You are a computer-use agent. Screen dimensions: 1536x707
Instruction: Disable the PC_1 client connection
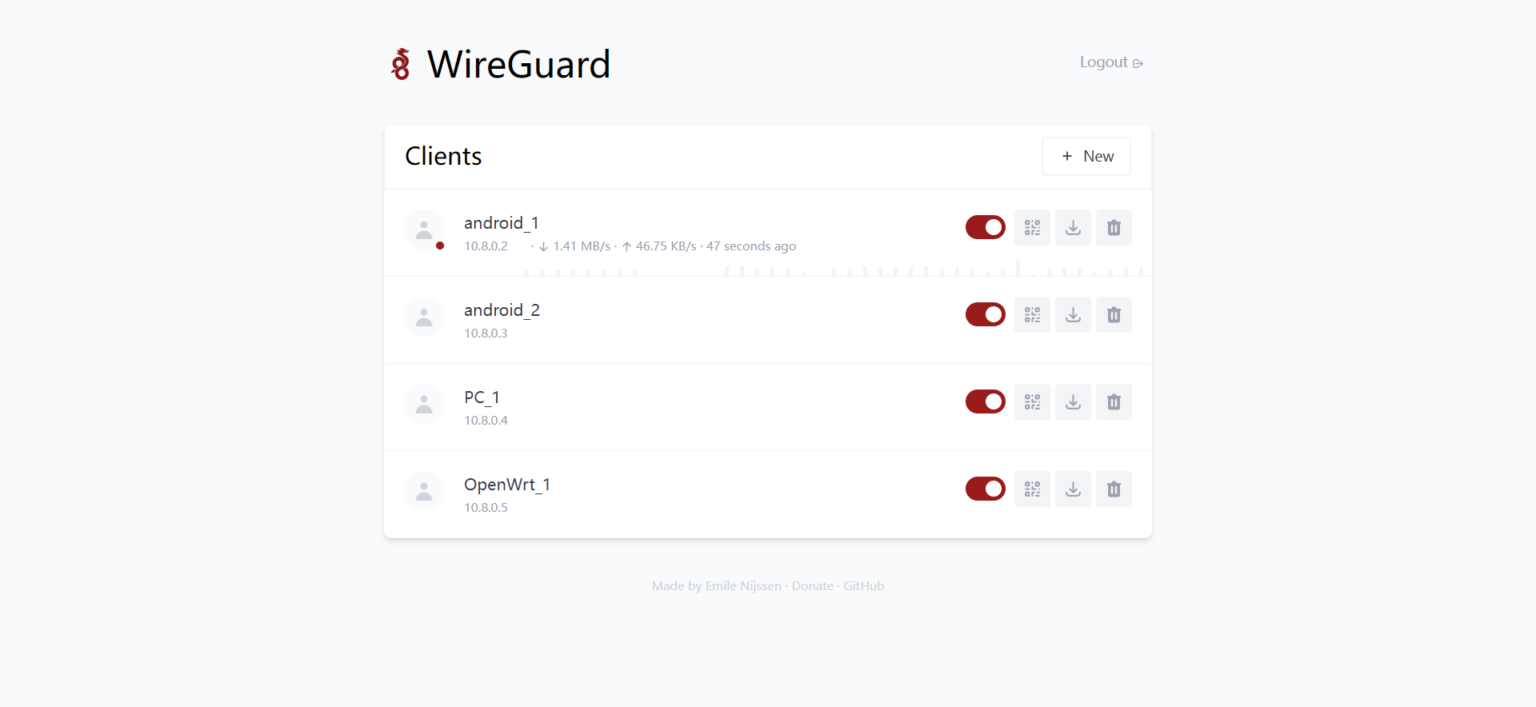(x=985, y=401)
